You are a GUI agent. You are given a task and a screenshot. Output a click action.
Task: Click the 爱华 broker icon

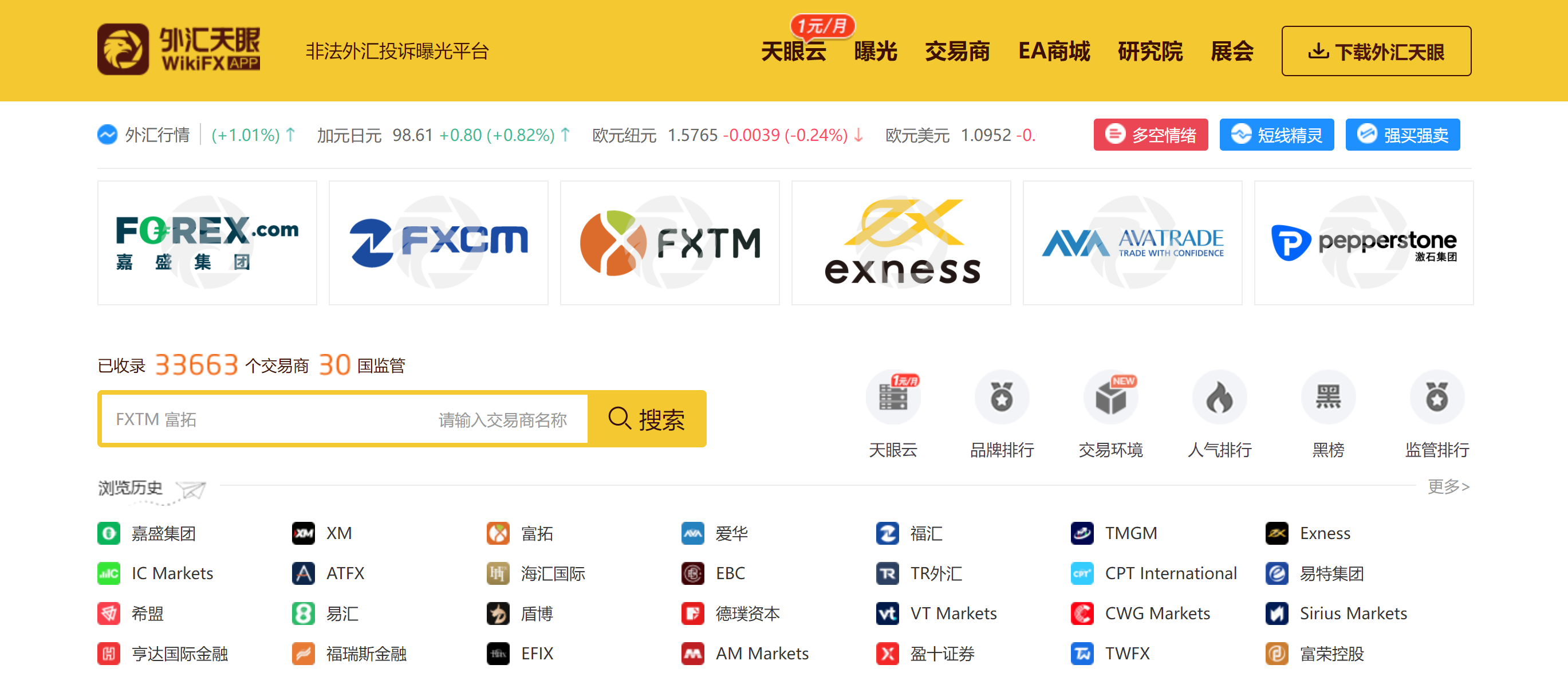point(693,533)
